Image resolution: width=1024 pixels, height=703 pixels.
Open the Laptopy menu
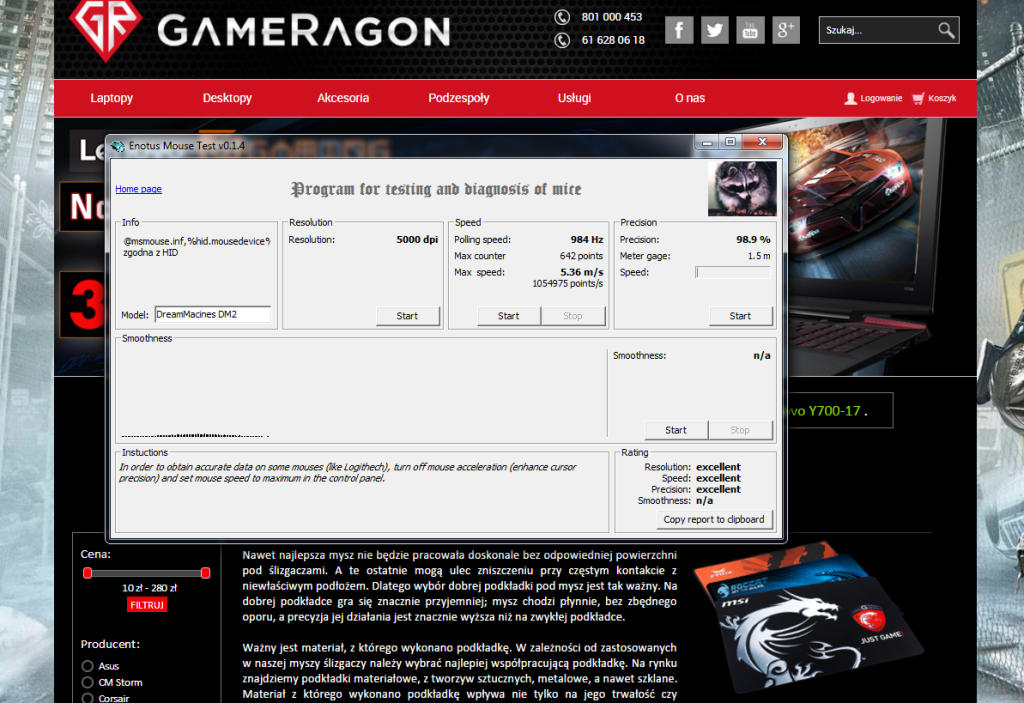[x=112, y=98]
